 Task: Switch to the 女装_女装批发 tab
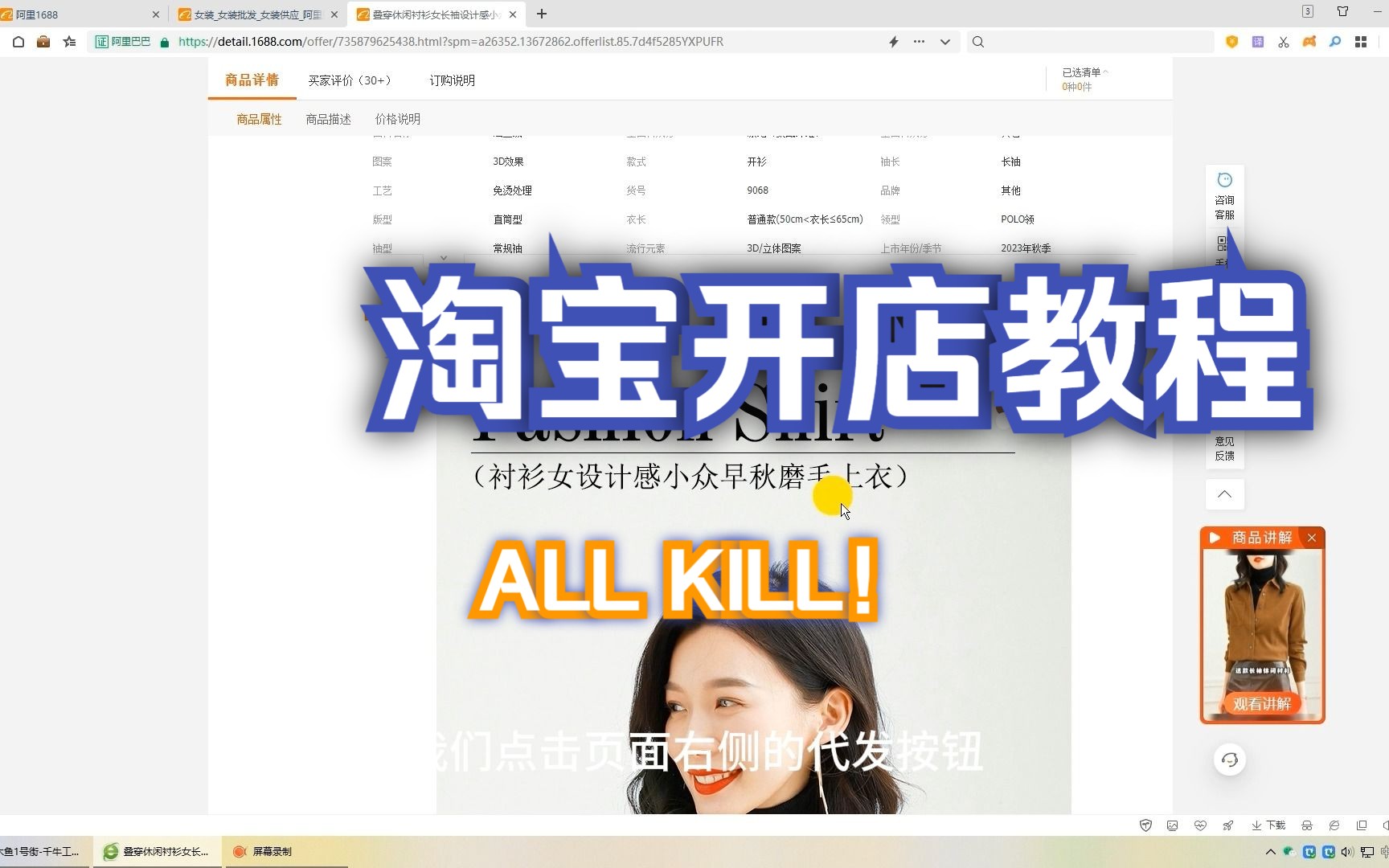(x=257, y=14)
